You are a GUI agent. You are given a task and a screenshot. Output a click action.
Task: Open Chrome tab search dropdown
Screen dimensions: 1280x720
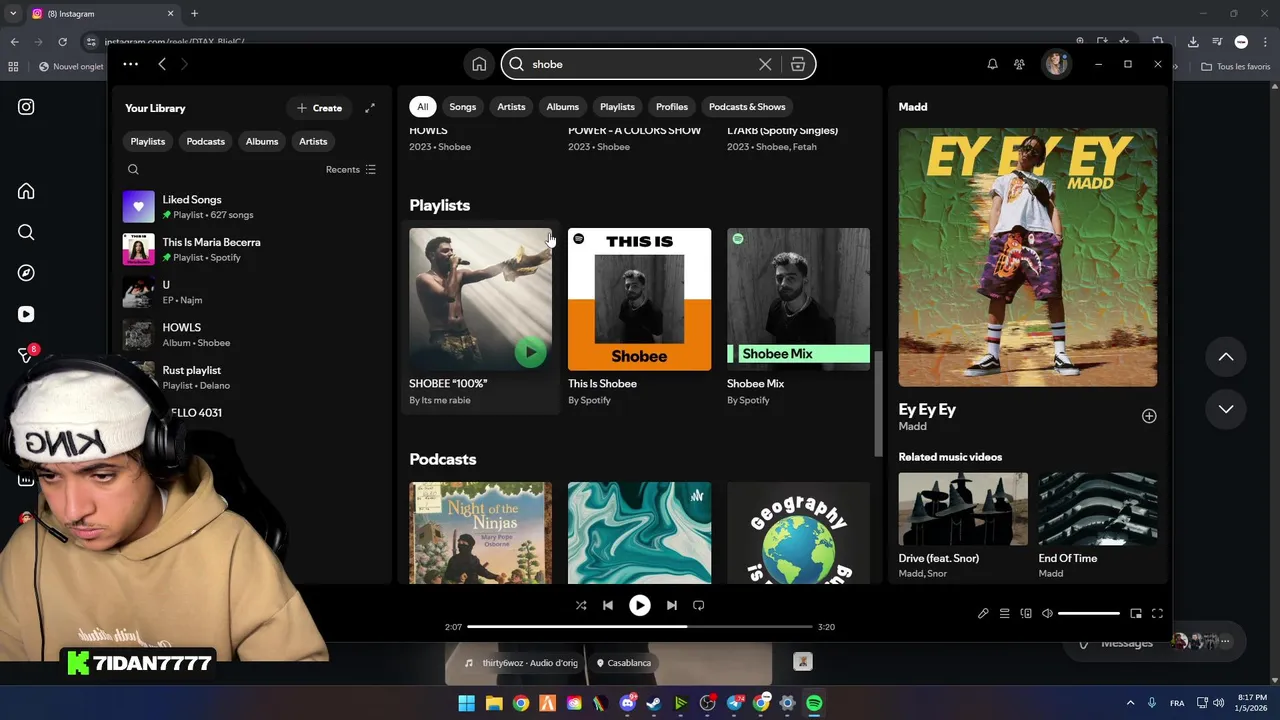click(x=12, y=14)
